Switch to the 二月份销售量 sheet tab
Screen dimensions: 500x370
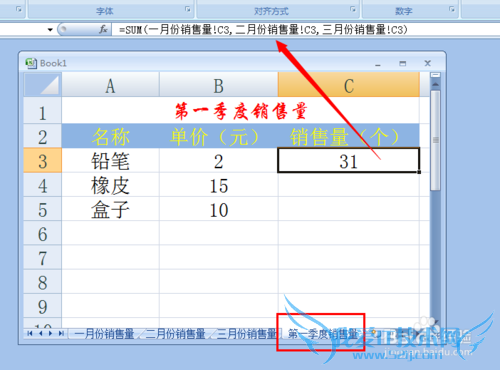(x=176, y=334)
